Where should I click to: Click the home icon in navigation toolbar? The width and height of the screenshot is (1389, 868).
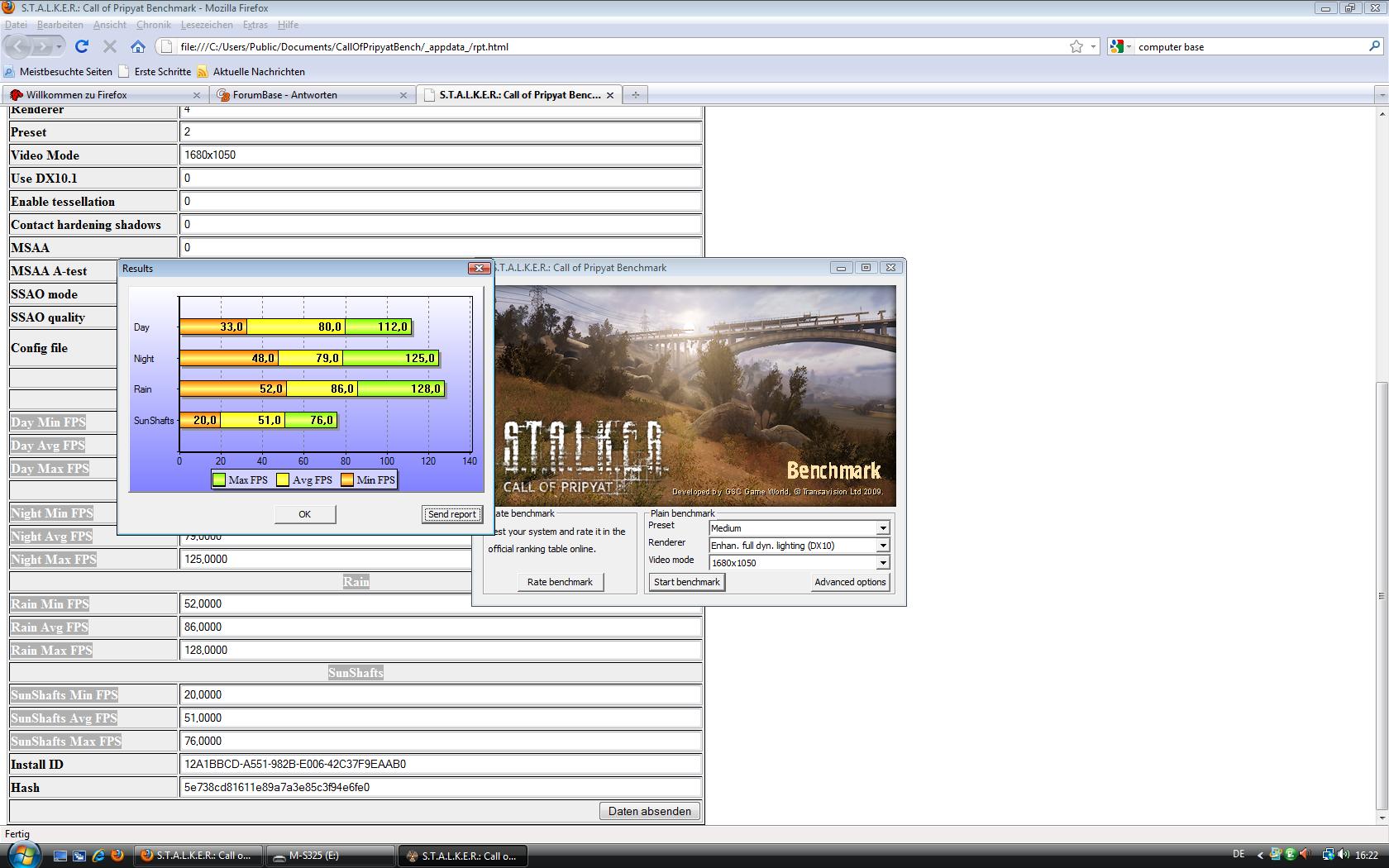pos(138,46)
